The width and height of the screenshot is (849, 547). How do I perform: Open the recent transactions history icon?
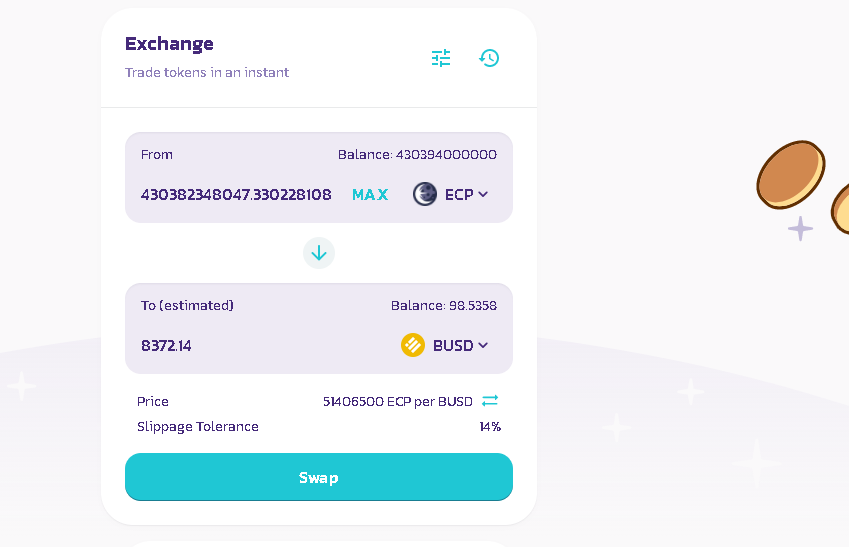point(489,58)
